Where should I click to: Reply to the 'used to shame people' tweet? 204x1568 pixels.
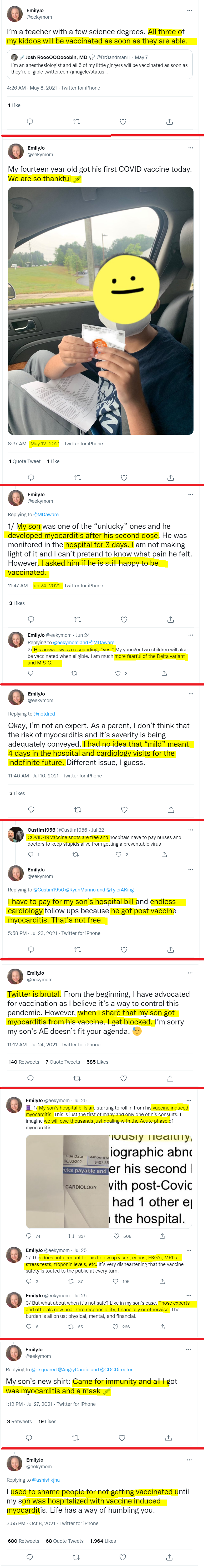coord(29,1557)
